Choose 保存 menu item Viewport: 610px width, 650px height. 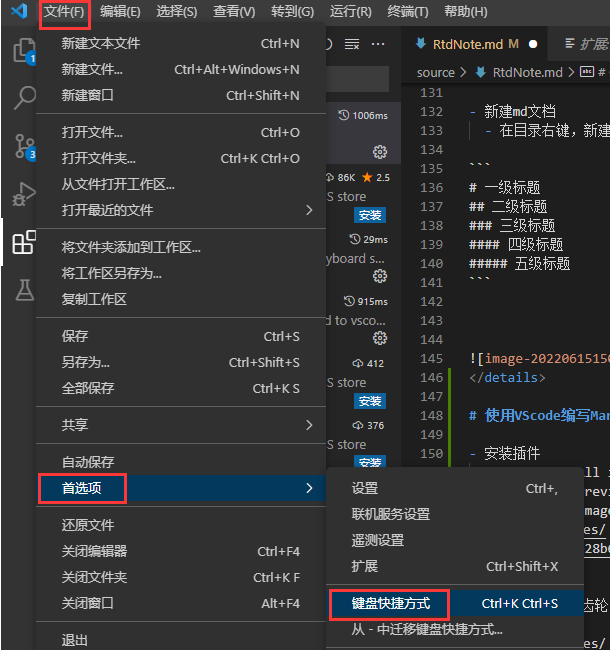point(181,336)
